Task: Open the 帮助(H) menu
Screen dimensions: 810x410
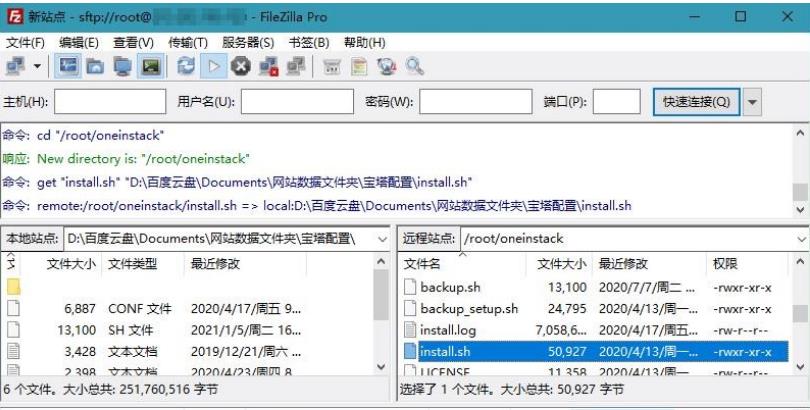Action: click(x=365, y=43)
